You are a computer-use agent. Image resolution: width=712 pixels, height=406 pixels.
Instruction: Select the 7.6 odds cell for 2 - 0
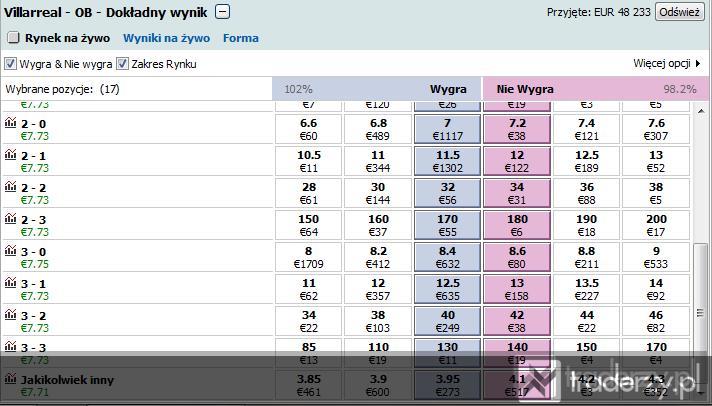pyautogui.click(x=656, y=129)
